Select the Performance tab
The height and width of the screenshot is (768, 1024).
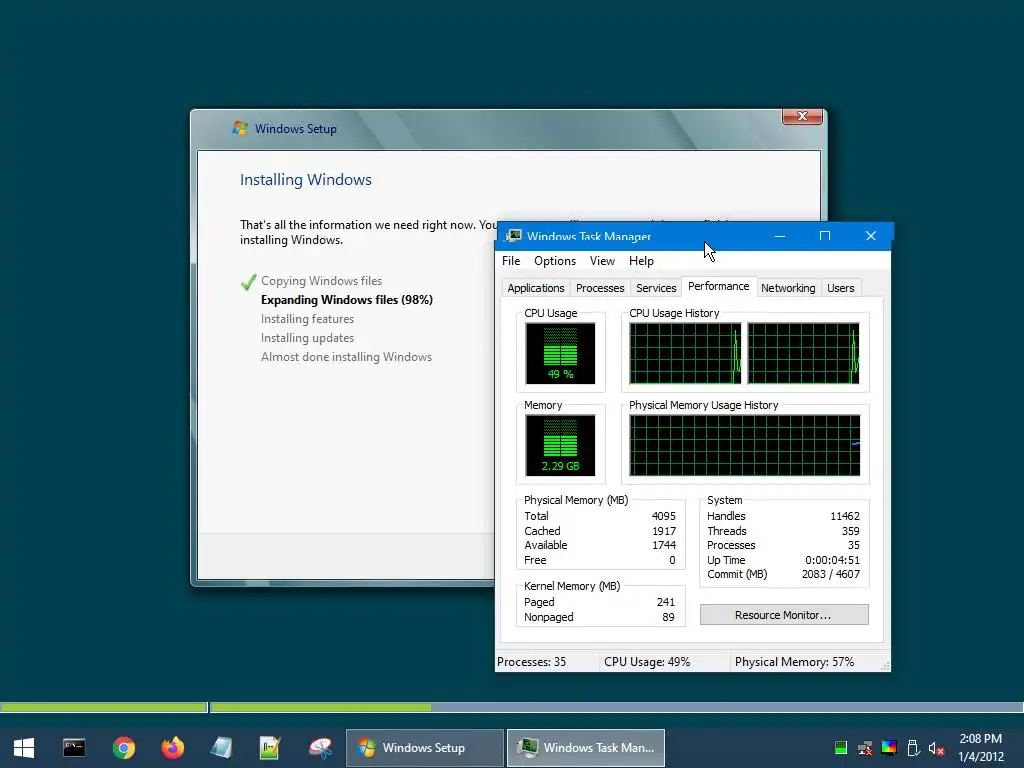pos(718,286)
